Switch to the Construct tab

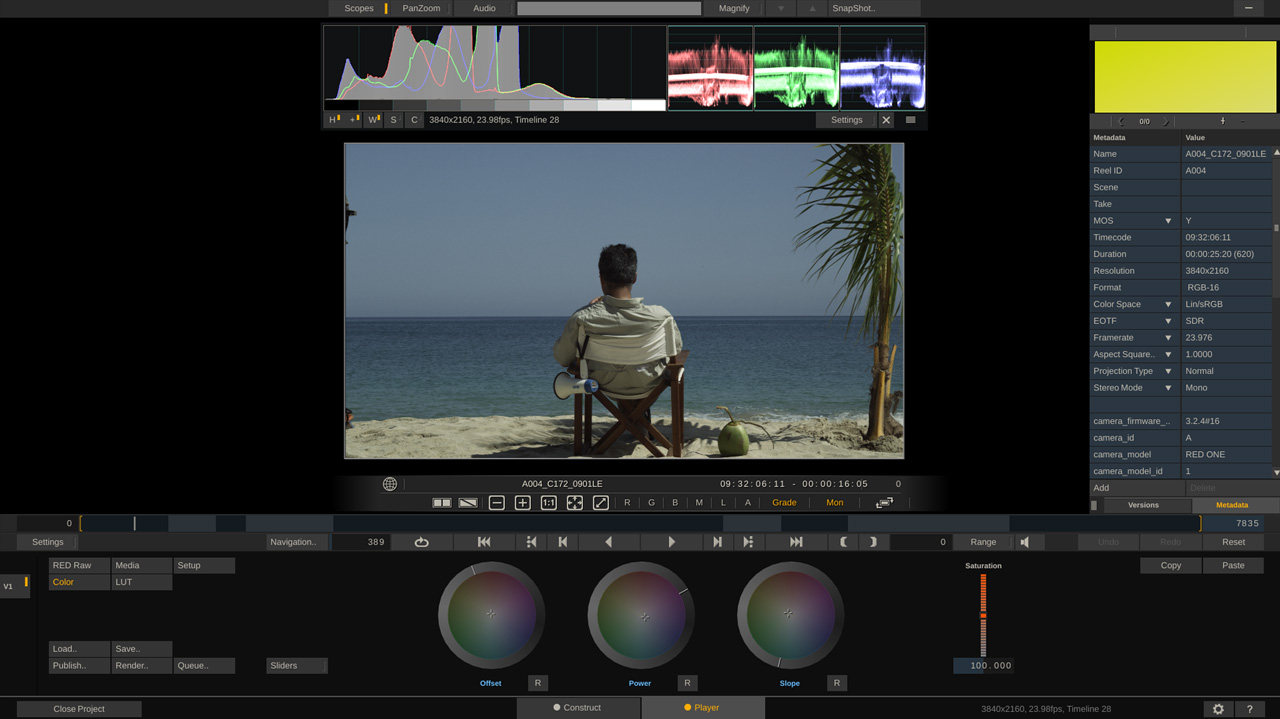pyautogui.click(x=578, y=707)
